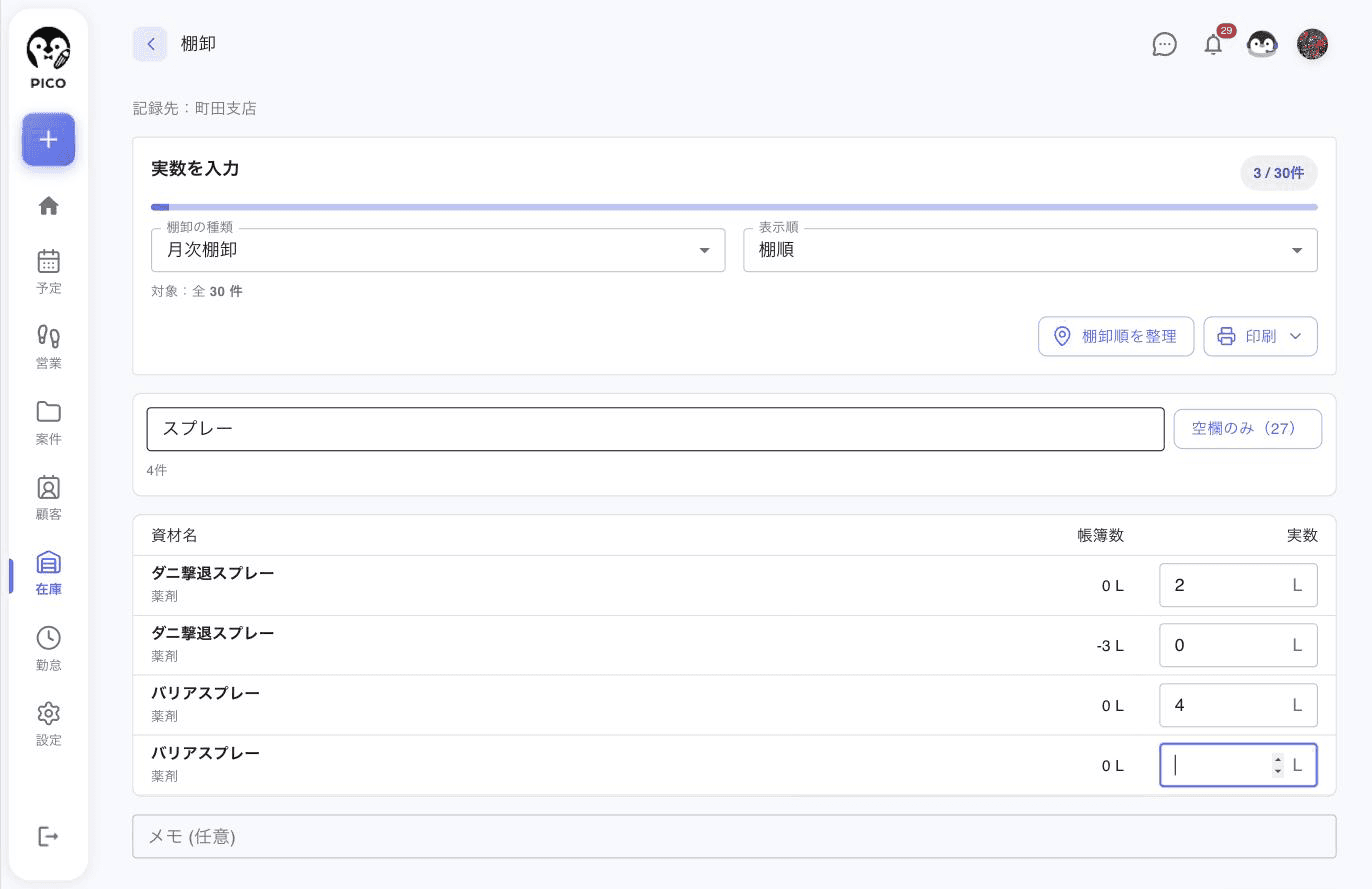Click the 資材名 column header
1372x889 pixels.
[x=174, y=536]
